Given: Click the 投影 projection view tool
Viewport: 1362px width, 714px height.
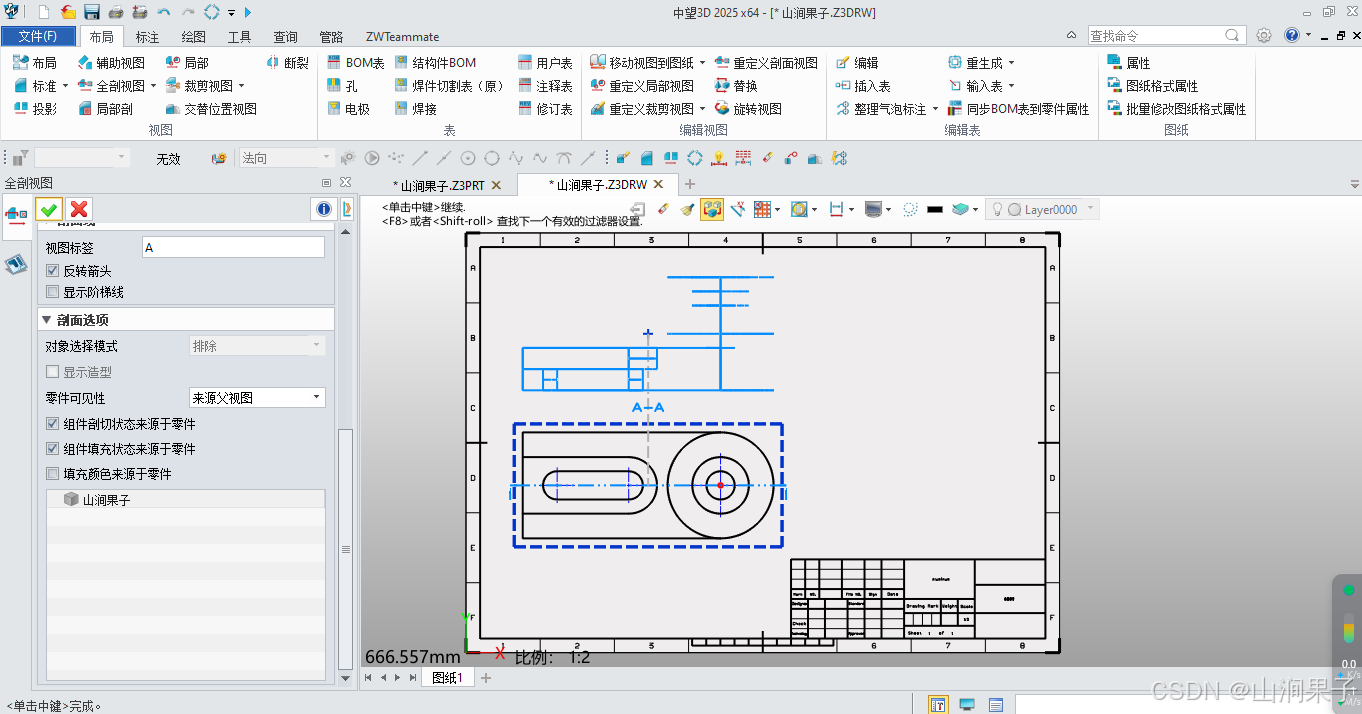Looking at the screenshot, I should click(x=35, y=109).
